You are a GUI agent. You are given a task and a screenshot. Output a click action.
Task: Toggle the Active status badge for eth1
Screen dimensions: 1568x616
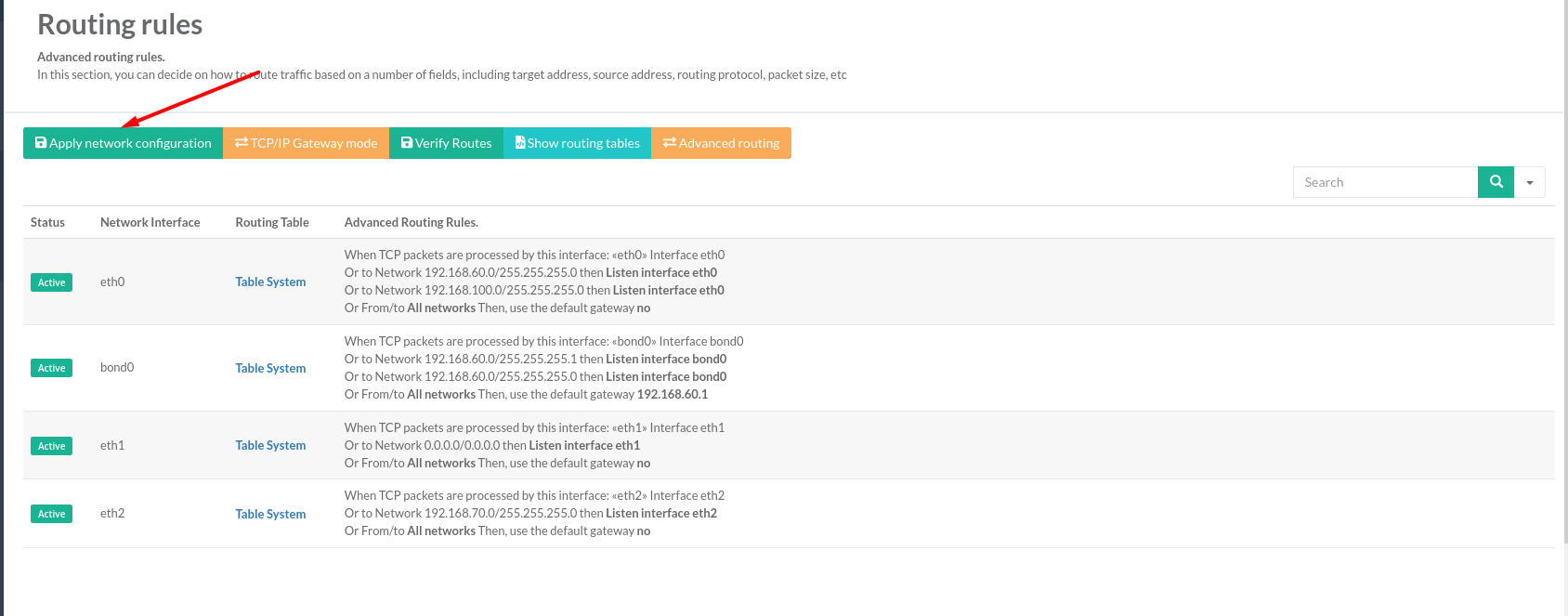[52, 446]
